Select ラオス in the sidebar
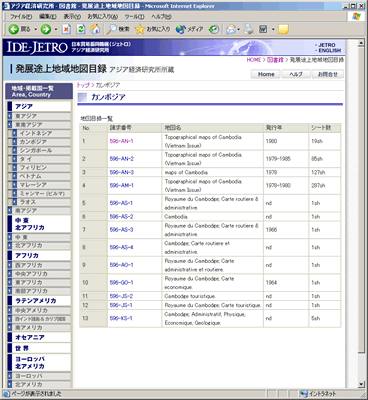 [x=41, y=202]
